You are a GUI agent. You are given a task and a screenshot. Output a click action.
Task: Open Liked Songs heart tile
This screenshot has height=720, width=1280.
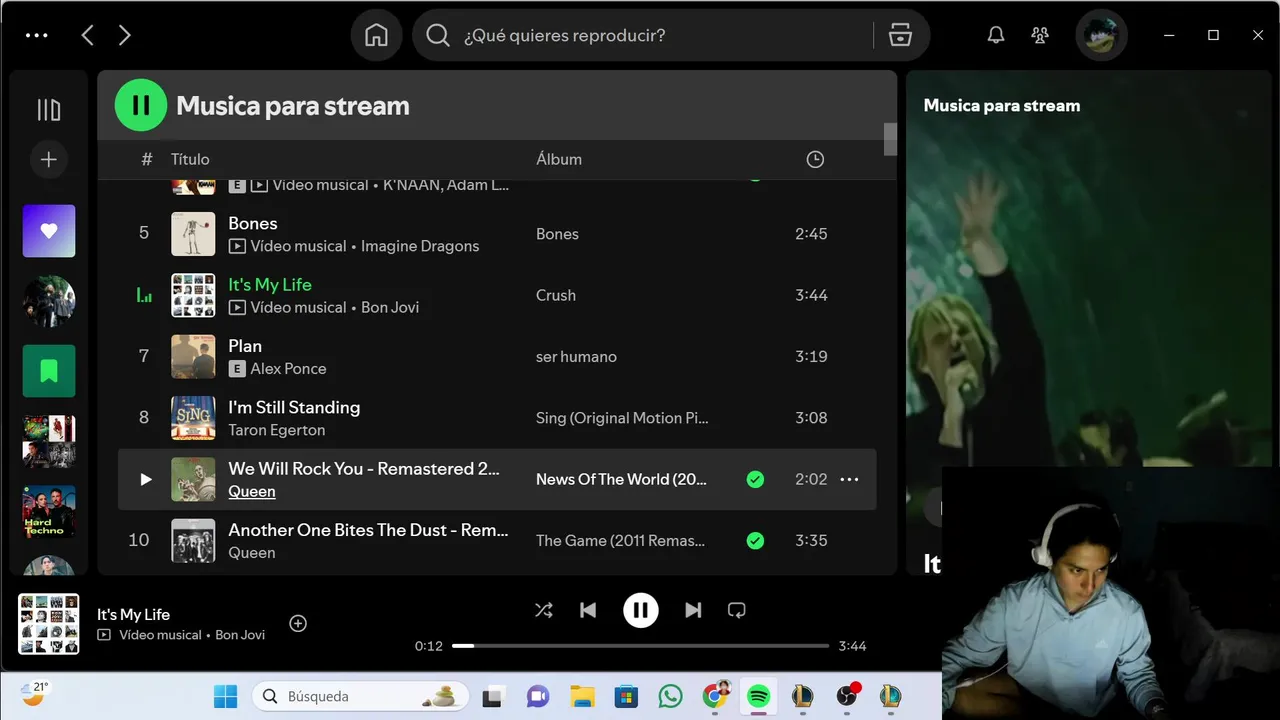click(49, 231)
